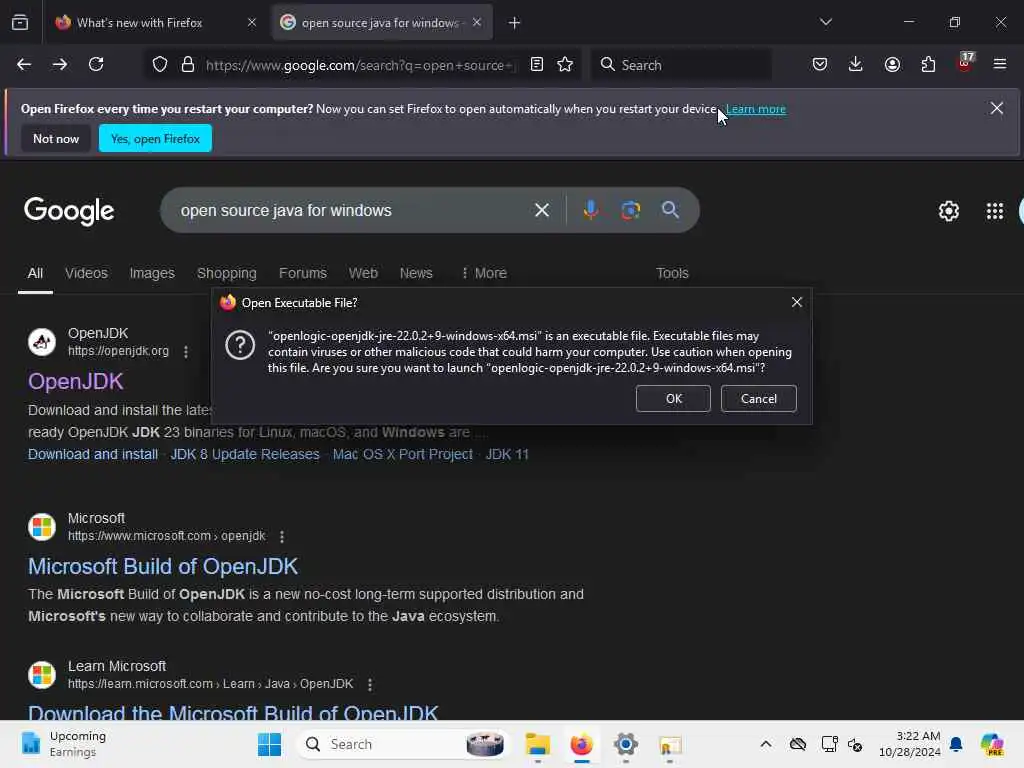The image size is (1024, 768).
Task: Open the Downloads panel
Action: tap(856, 64)
